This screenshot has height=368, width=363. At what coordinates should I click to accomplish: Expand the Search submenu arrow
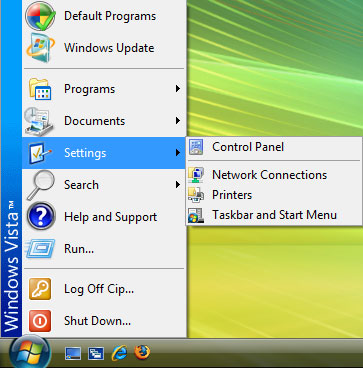178,185
